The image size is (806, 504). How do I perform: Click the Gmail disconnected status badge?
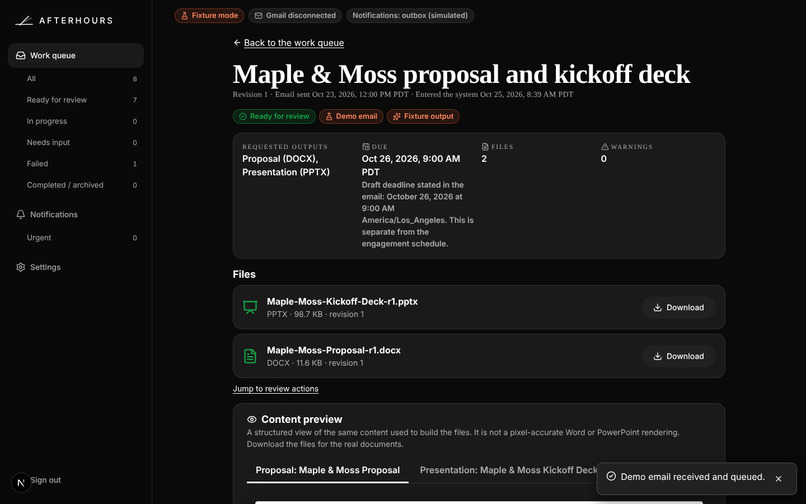click(295, 15)
